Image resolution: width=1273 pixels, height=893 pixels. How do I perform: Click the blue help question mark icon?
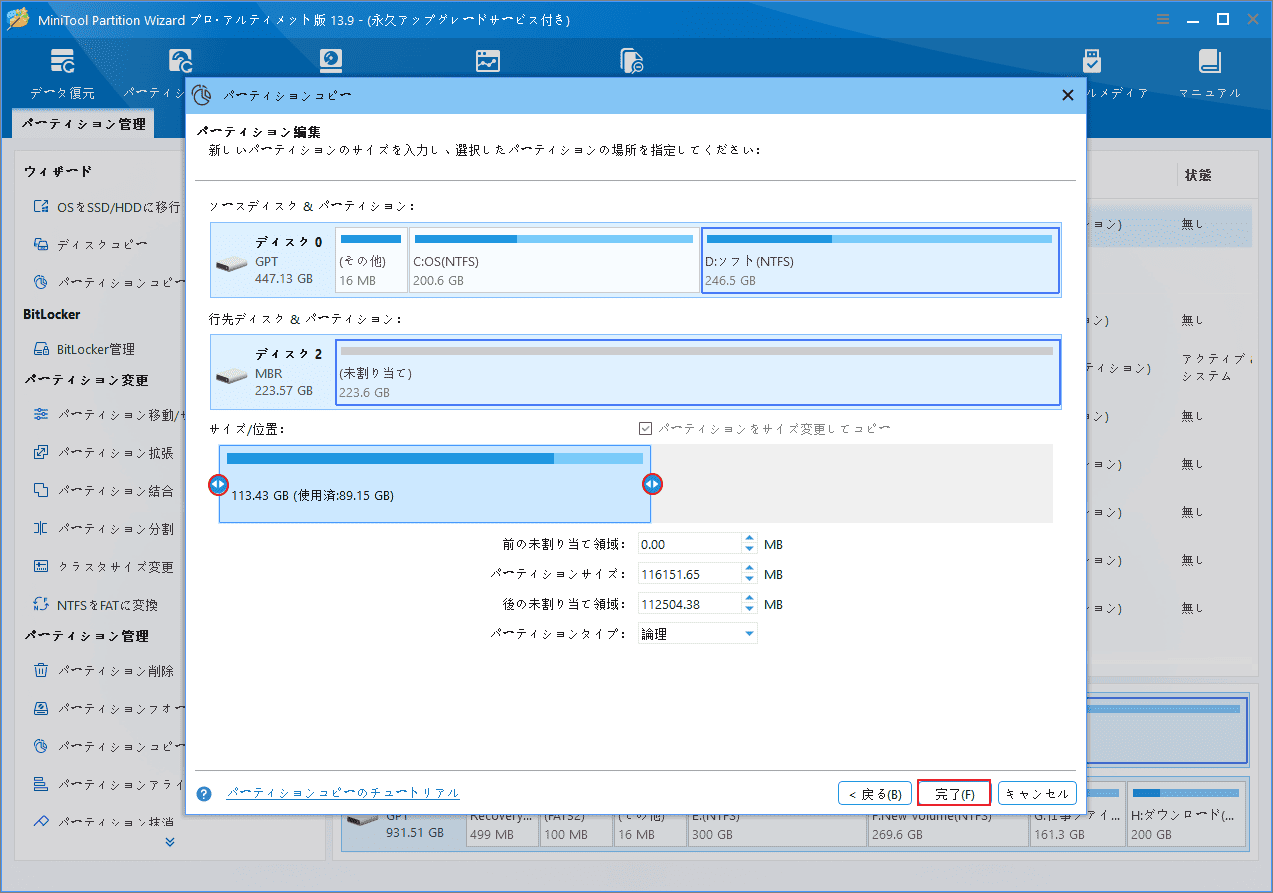[204, 794]
